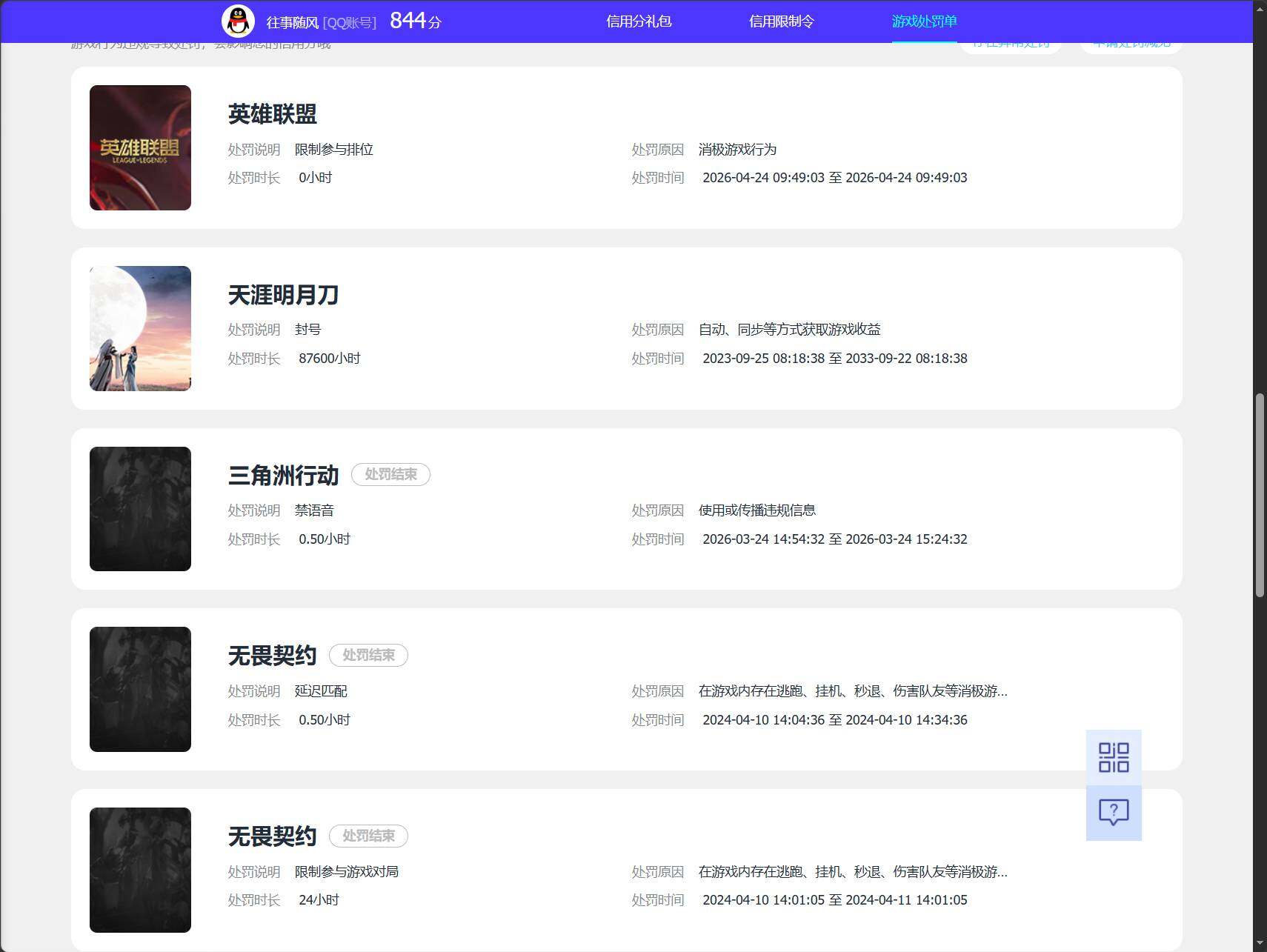Click the 自动、同步等方式获取游戏收益 reason
The width and height of the screenshot is (1267, 952).
click(x=790, y=330)
